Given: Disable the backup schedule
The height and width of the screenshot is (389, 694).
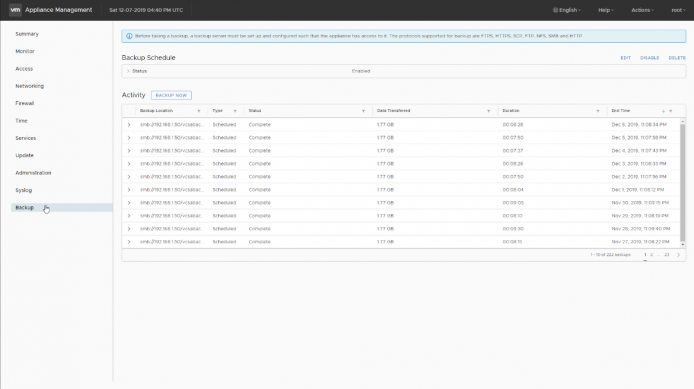Looking at the screenshot, I should (x=649, y=58).
